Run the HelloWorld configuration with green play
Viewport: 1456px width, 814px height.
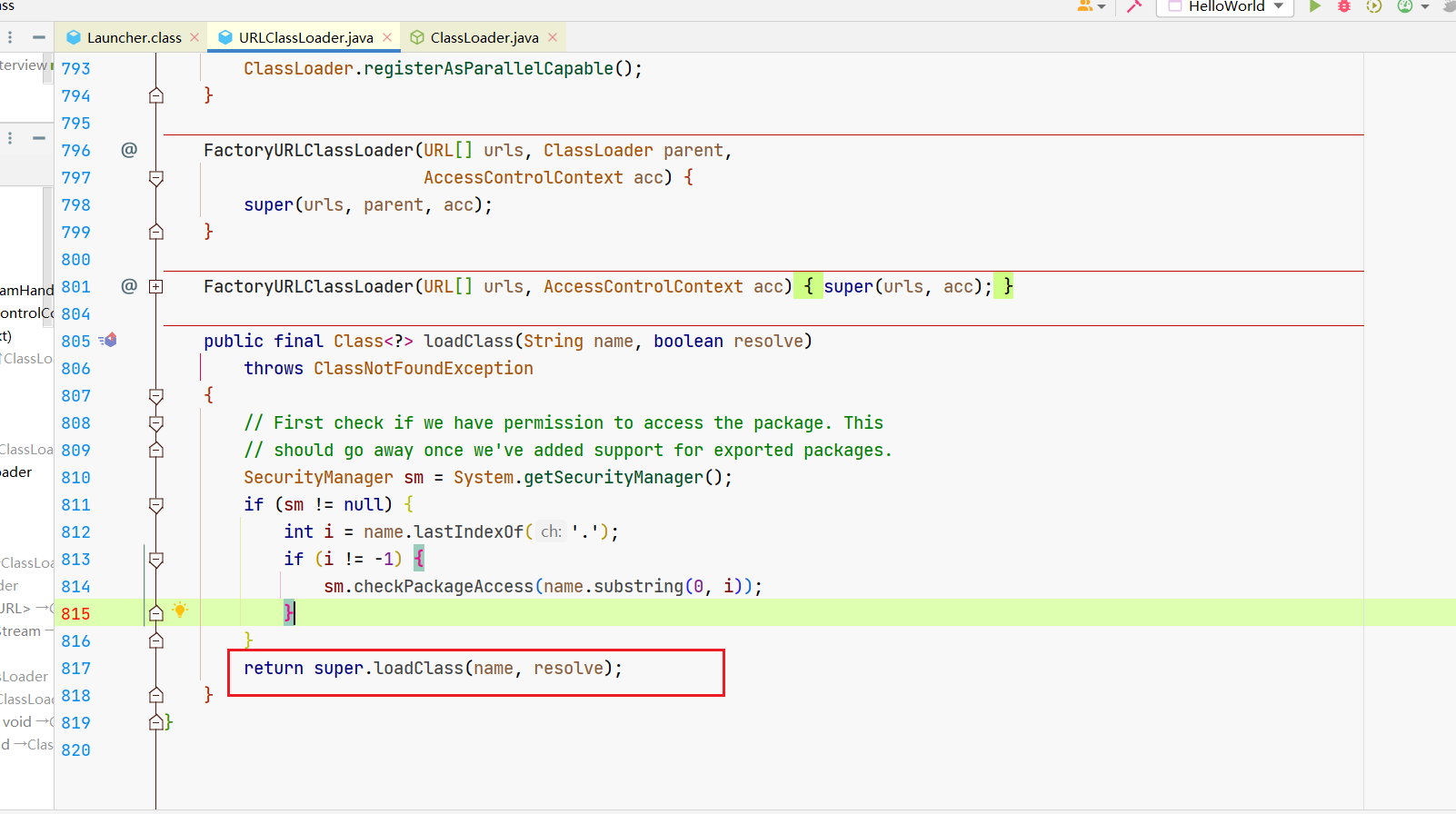tap(1314, 5)
